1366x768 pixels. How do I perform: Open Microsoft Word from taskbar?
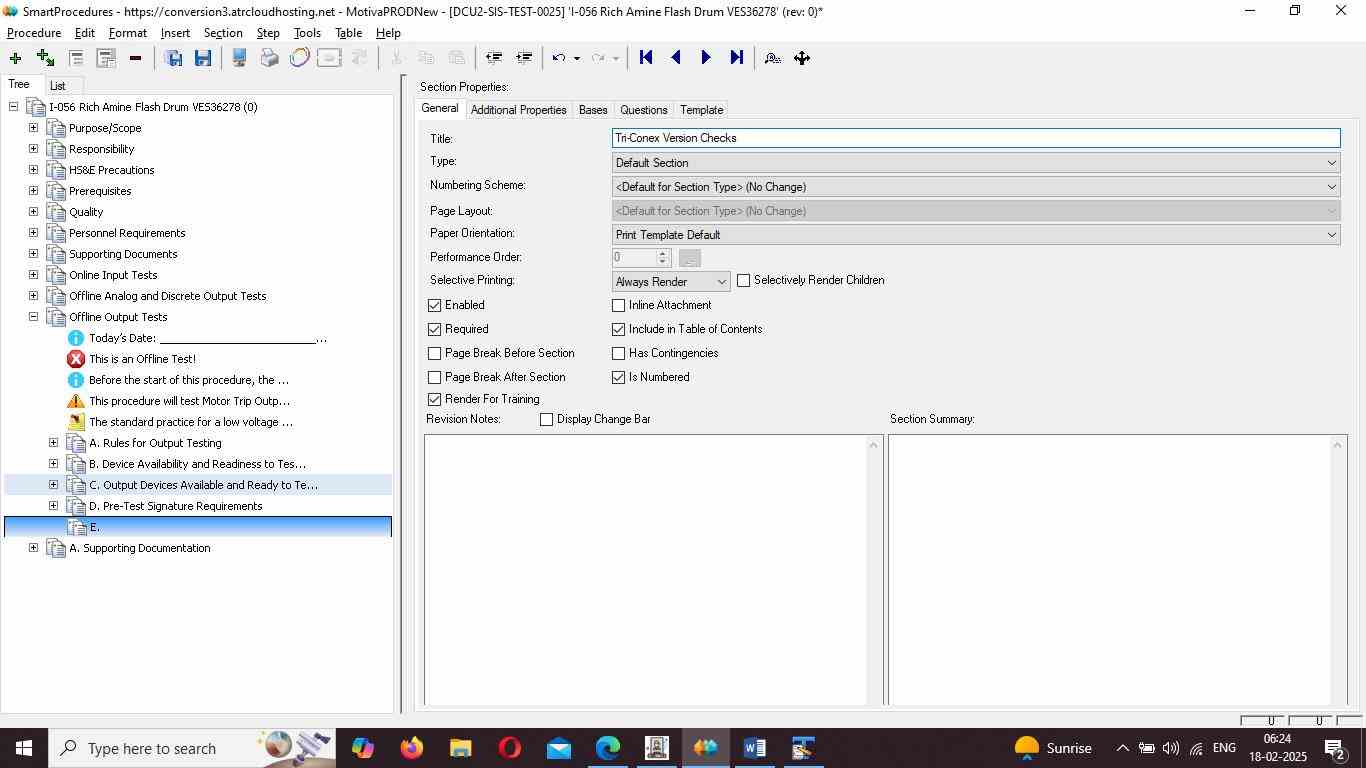pyautogui.click(x=755, y=748)
